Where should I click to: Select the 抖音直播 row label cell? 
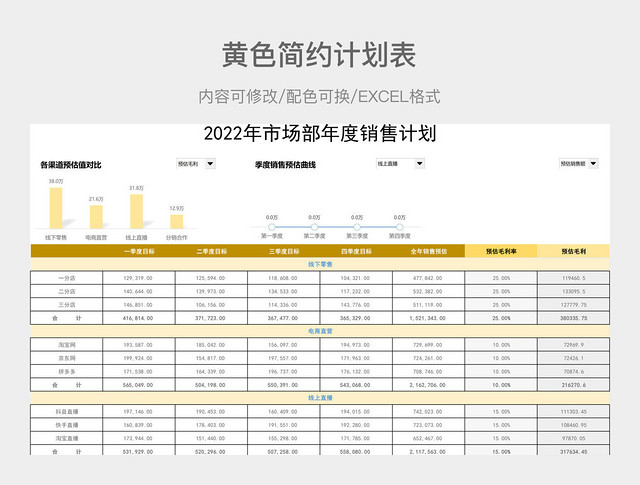pos(67,412)
